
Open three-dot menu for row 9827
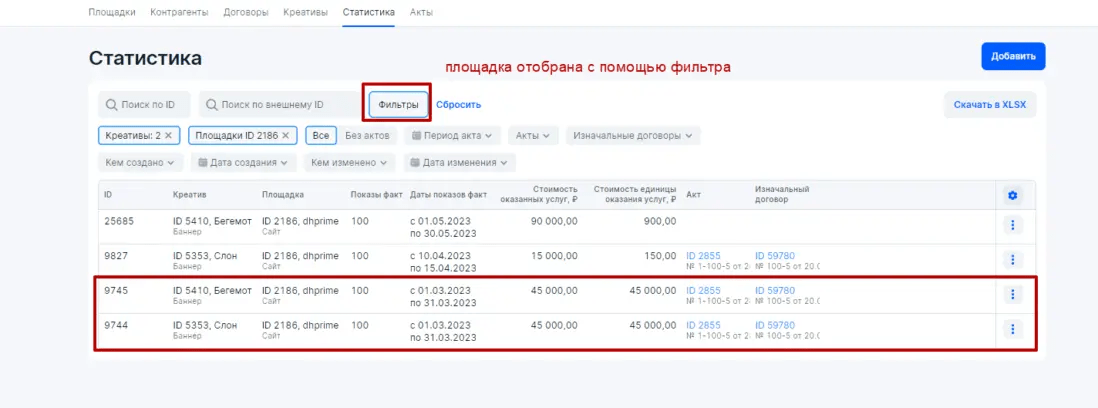pyautogui.click(x=1012, y=260)
